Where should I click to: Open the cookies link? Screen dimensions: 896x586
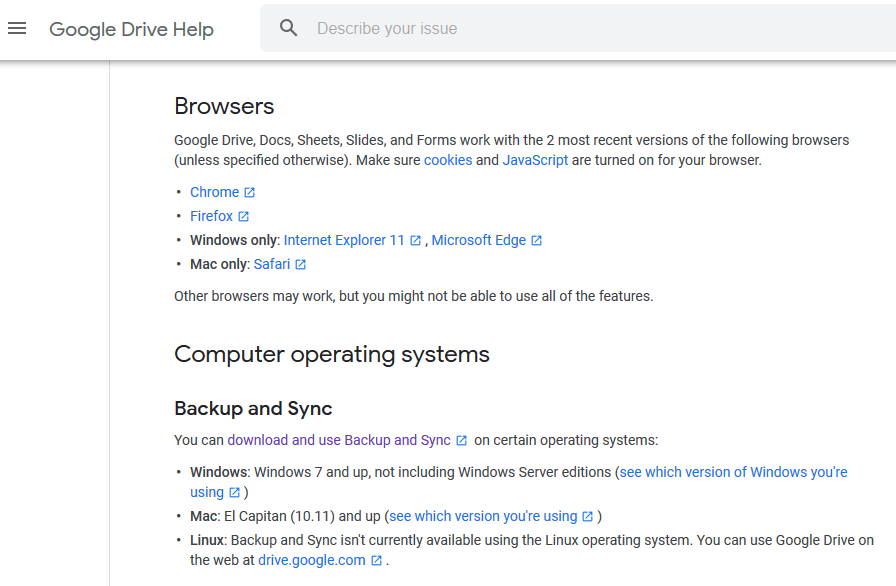click(447, 160)
